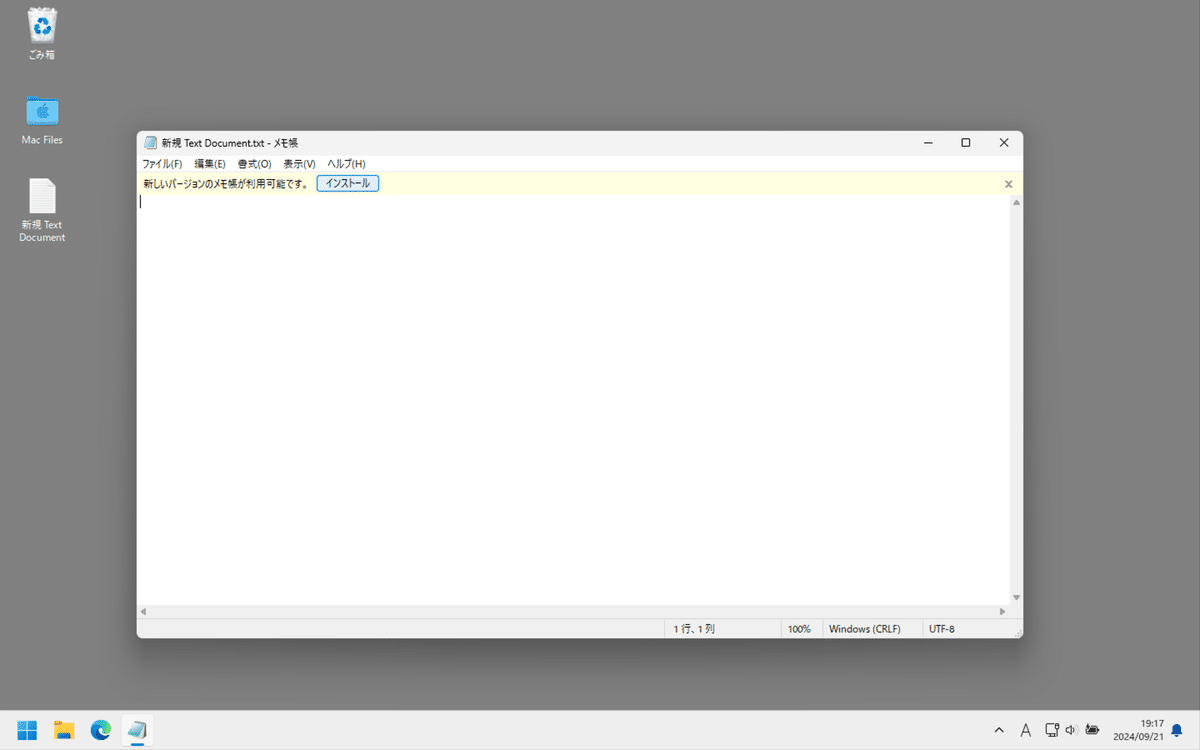The height and width of the screenshot is (750, 1200).
Task: Click the IME input indicator in the tray
Action: [1026, 730]
